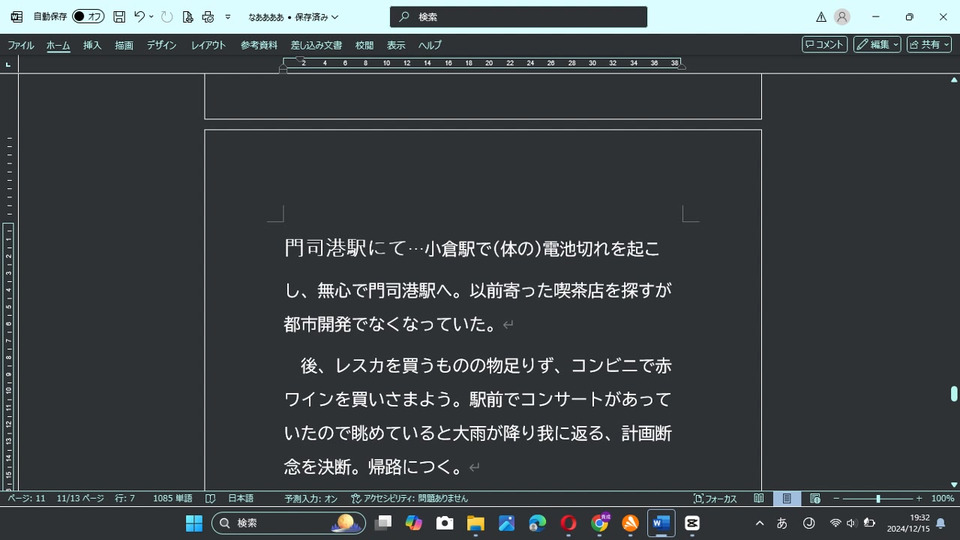Image resolution: width=960 pixels, height=540 pixels.
Task: Open the user account profile icon
Action: 842,17
